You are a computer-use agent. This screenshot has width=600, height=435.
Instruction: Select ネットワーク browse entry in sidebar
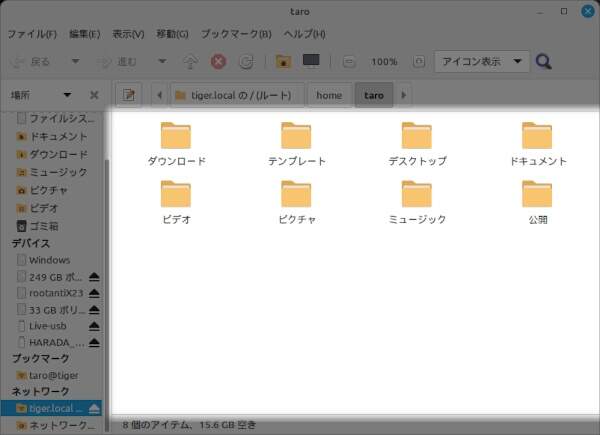55,425
